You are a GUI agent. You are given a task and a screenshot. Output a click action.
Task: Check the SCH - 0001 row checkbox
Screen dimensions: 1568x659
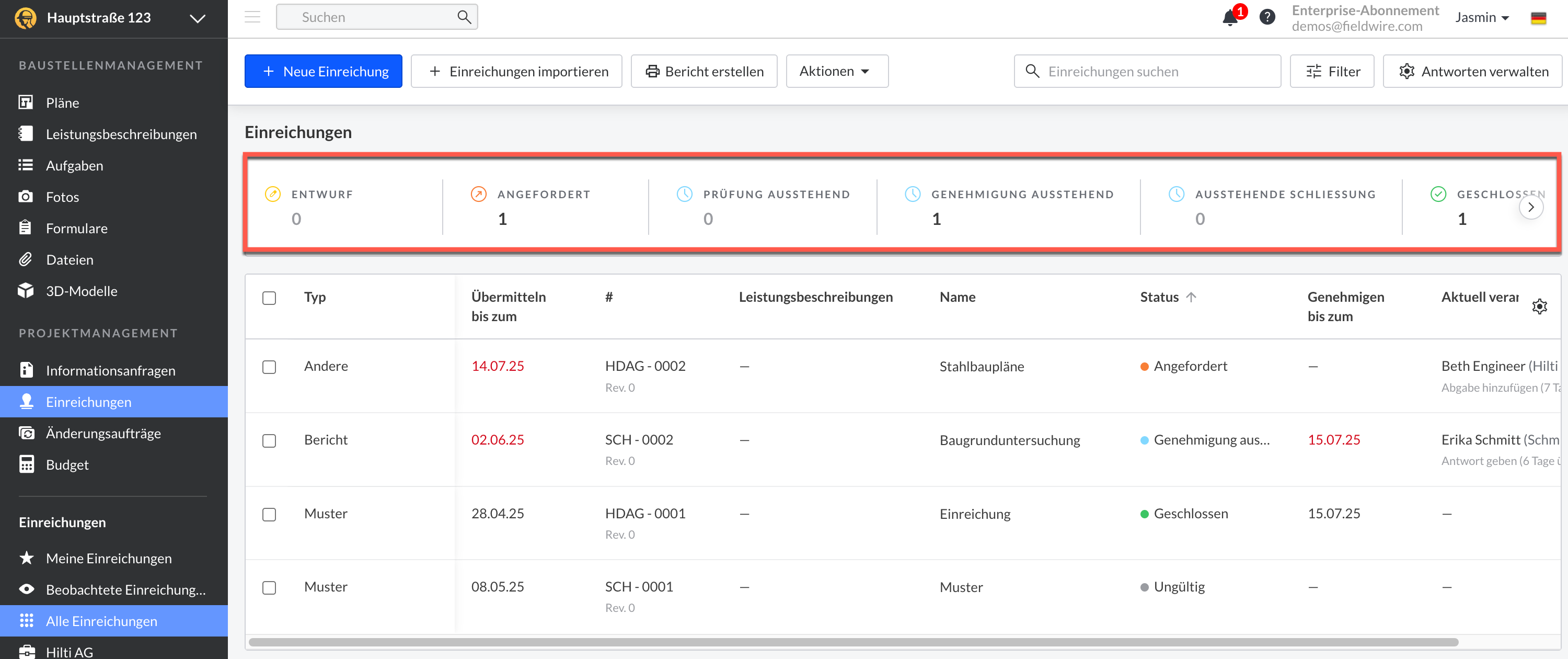tap(269, 588)
